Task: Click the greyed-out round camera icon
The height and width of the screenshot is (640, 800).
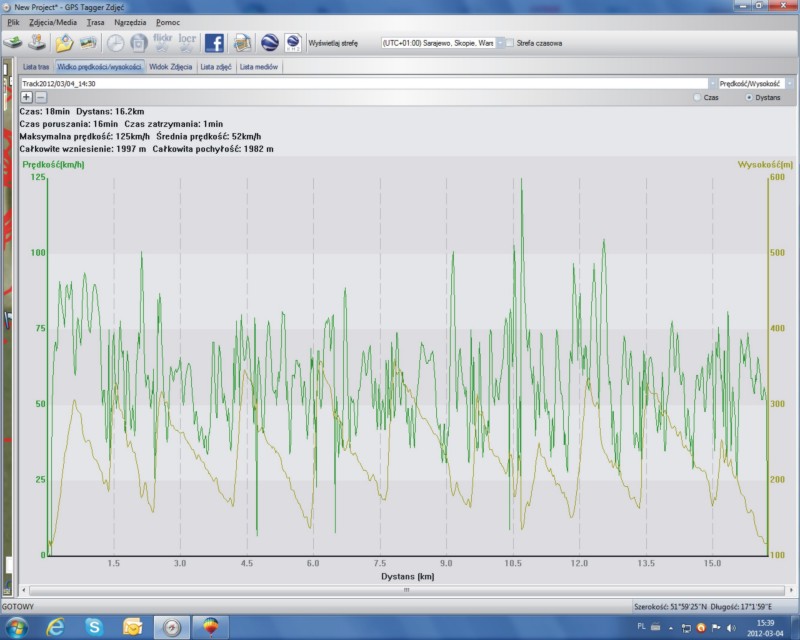Action: point(138,43)
